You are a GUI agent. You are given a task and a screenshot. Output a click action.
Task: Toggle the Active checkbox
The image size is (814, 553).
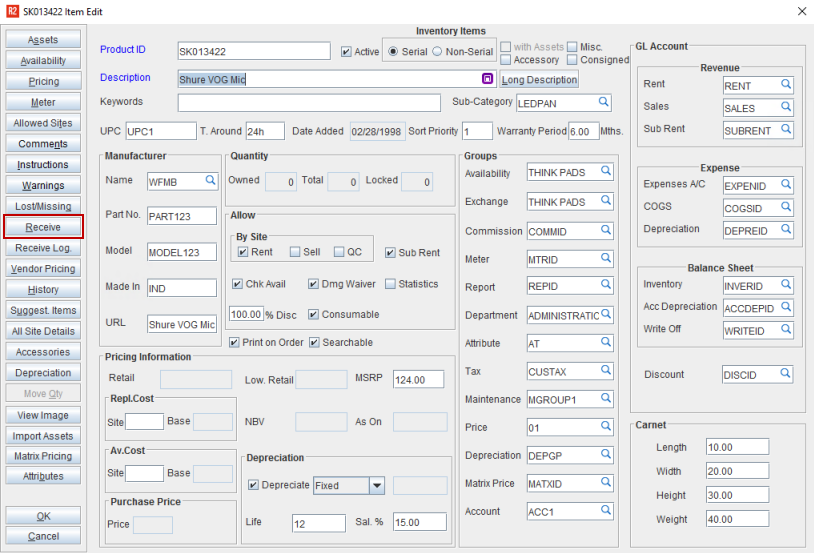(x=346, y=52)
